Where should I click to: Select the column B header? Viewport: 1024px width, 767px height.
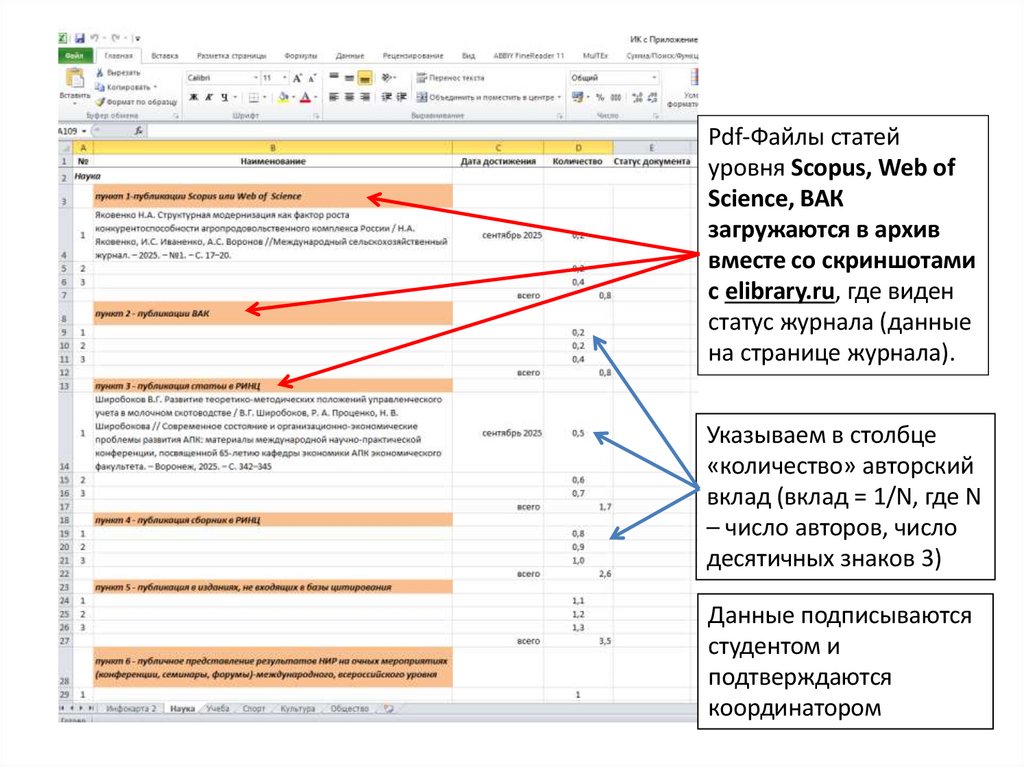[272, 148]
